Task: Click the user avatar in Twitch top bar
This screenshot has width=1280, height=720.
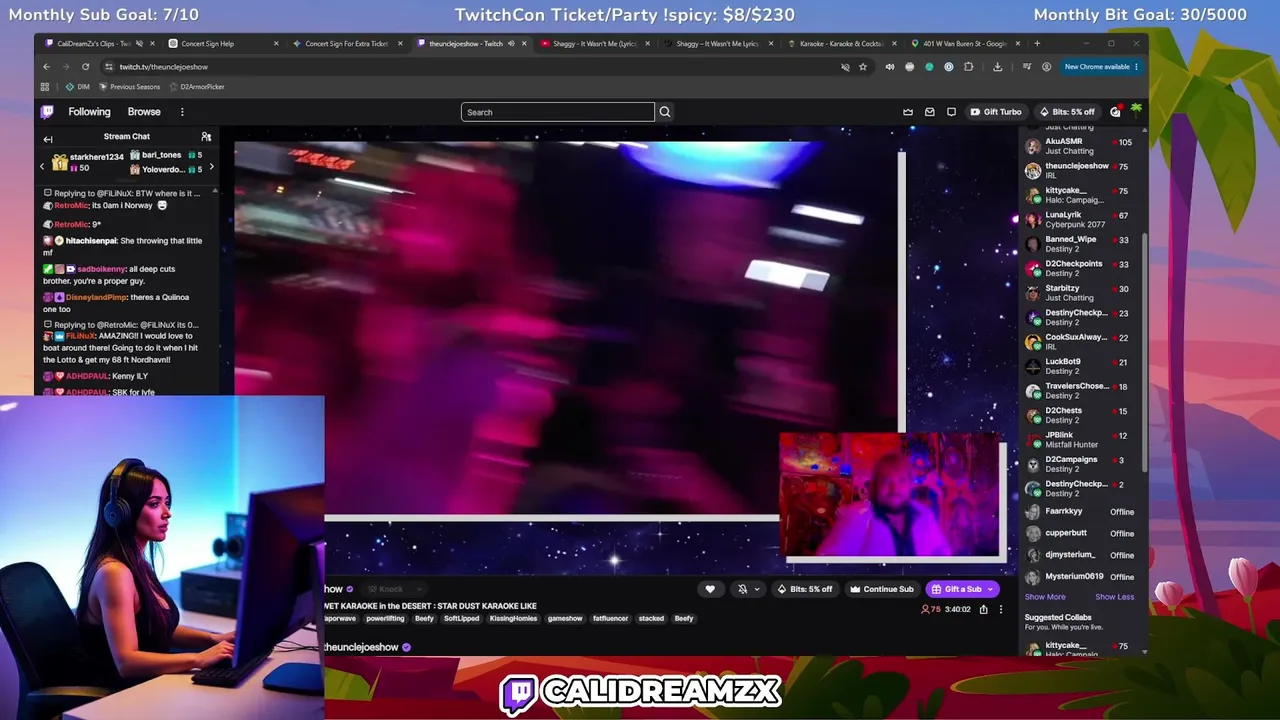Action: [1136, 110]
